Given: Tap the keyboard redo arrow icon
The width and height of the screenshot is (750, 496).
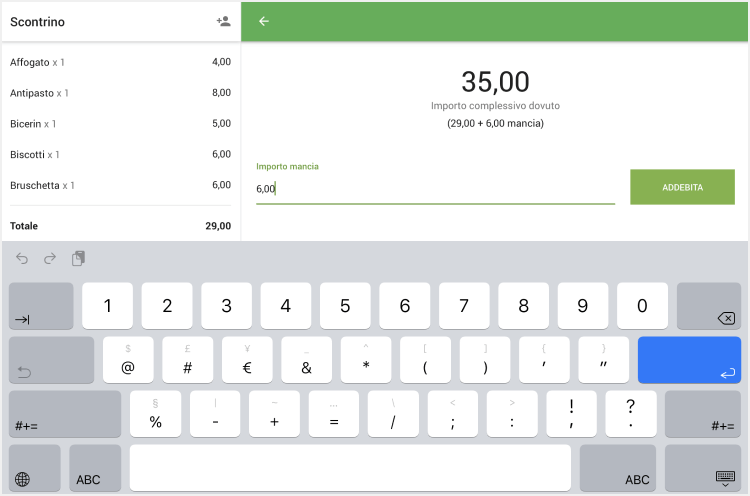Looking at the screenshot, I should pos(50,259).
